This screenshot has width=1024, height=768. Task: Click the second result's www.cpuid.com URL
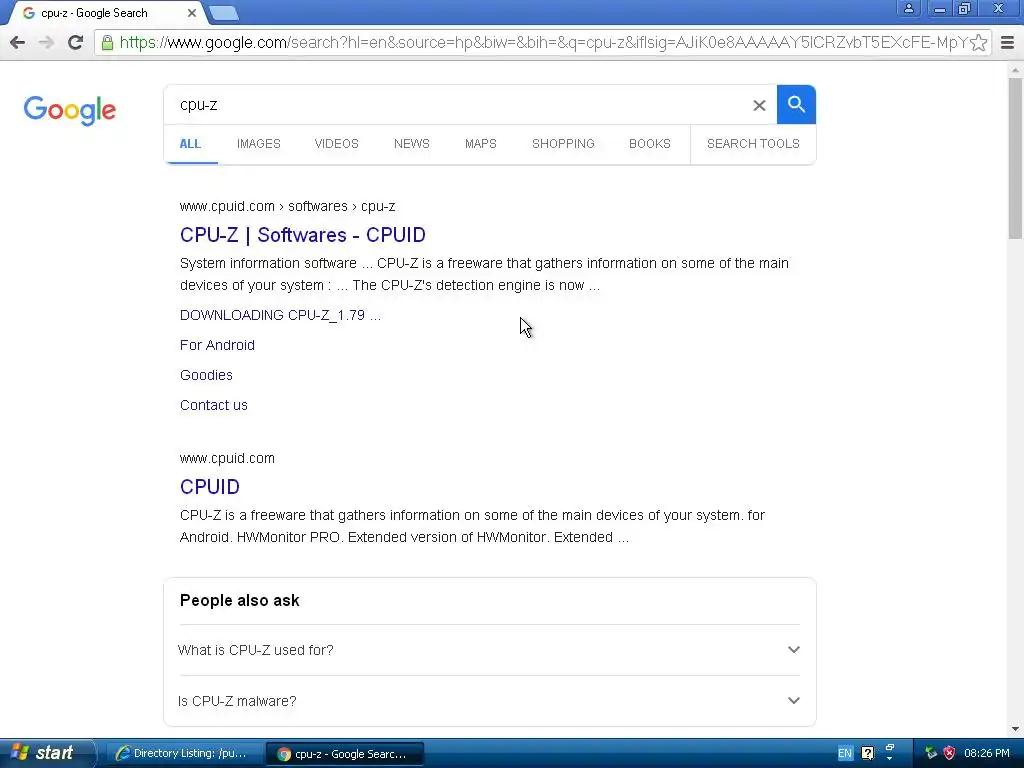pos(227,458)
